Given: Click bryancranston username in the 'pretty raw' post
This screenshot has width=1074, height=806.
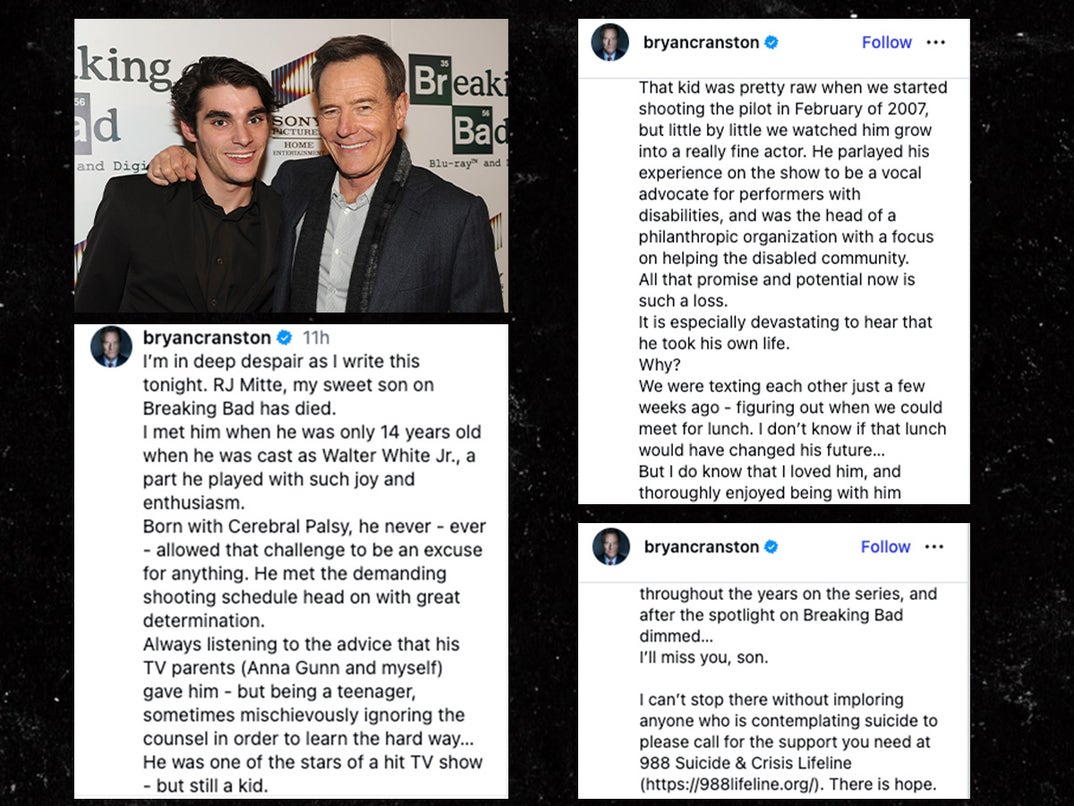Looking at the screenshot, I should pos(701,42).
